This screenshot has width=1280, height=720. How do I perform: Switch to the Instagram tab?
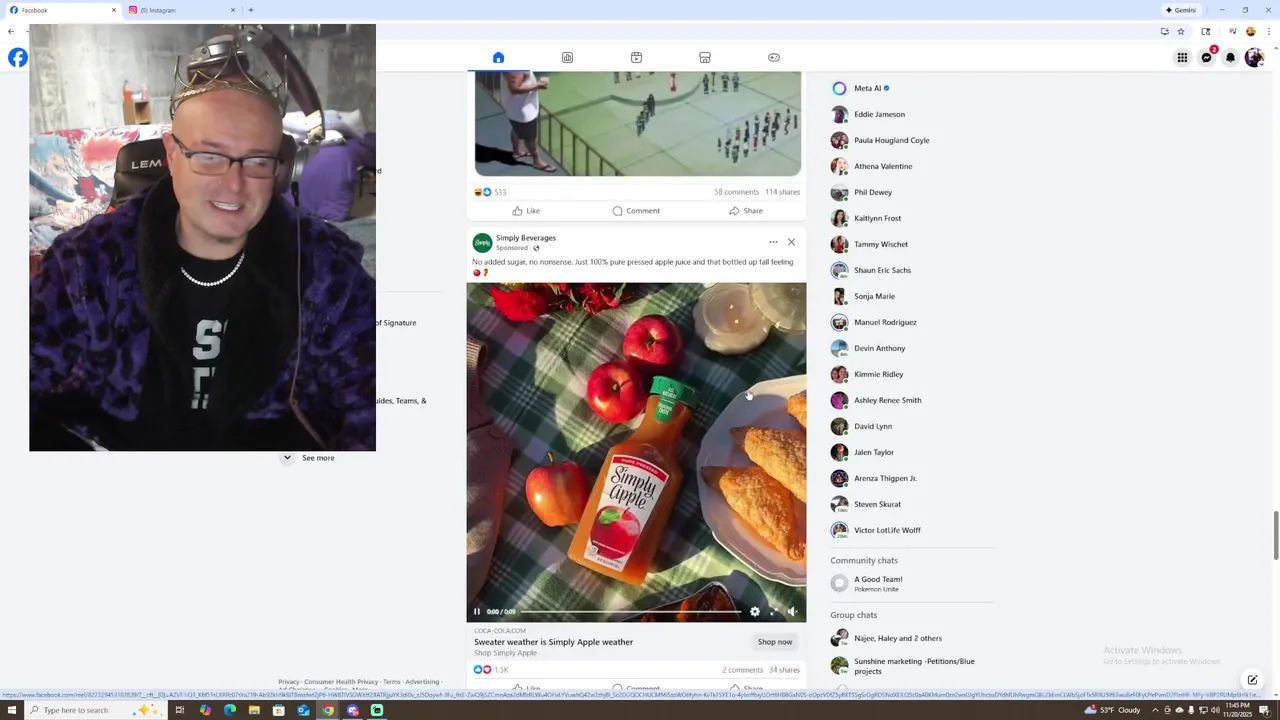[x=180, y=10]
